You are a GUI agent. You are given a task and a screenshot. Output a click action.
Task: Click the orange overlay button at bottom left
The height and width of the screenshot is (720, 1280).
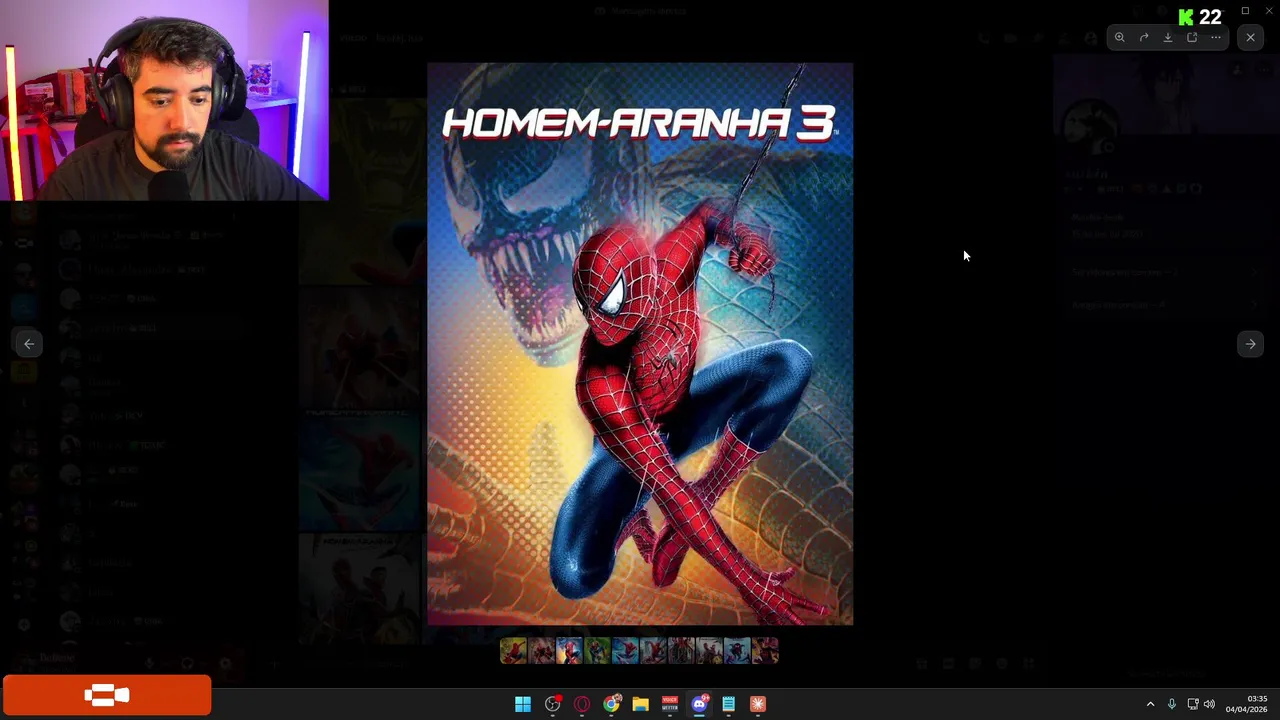click(107, 696)
